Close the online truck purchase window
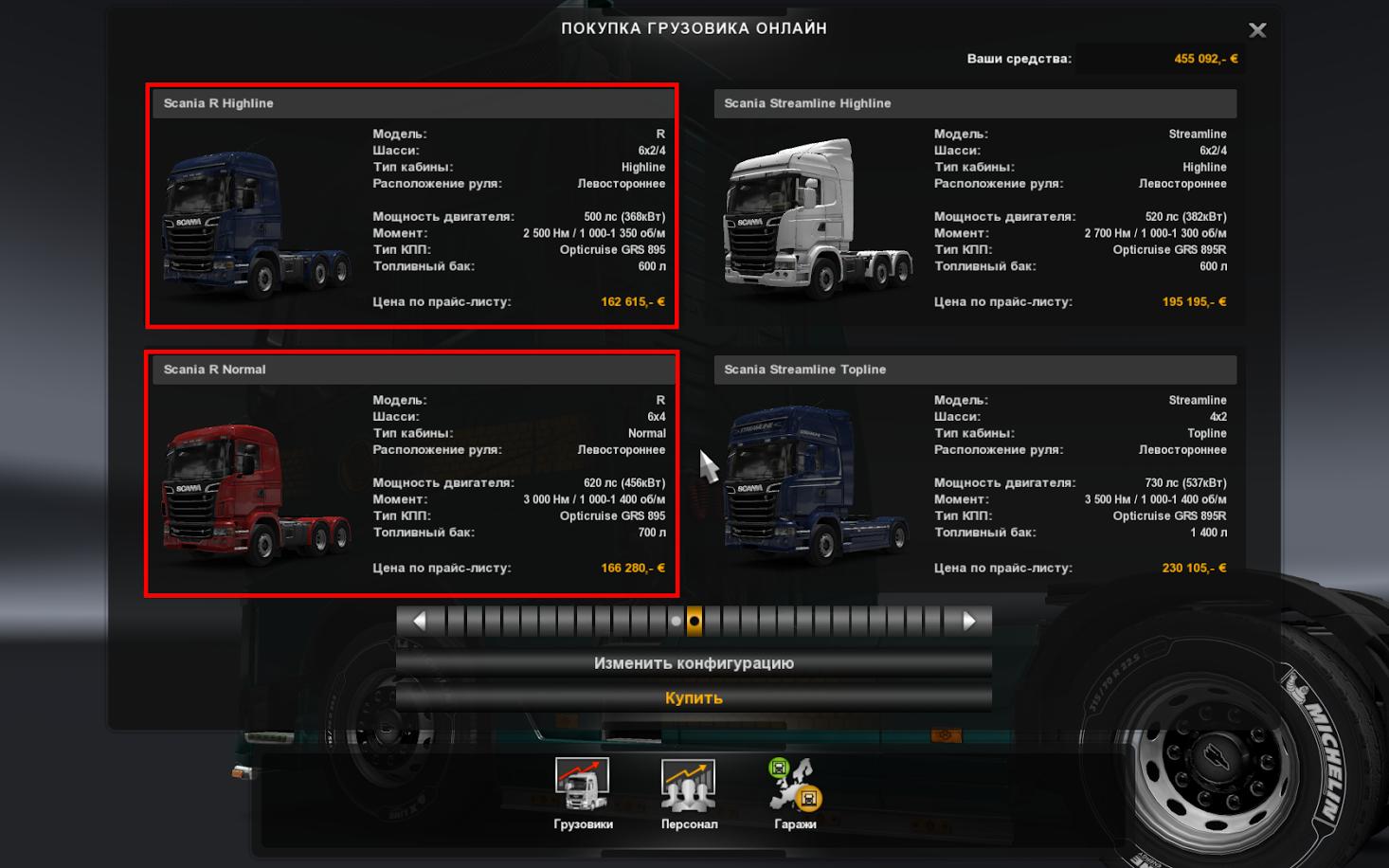Viewport: 1389px width, 868px height. click(1257, 30)
